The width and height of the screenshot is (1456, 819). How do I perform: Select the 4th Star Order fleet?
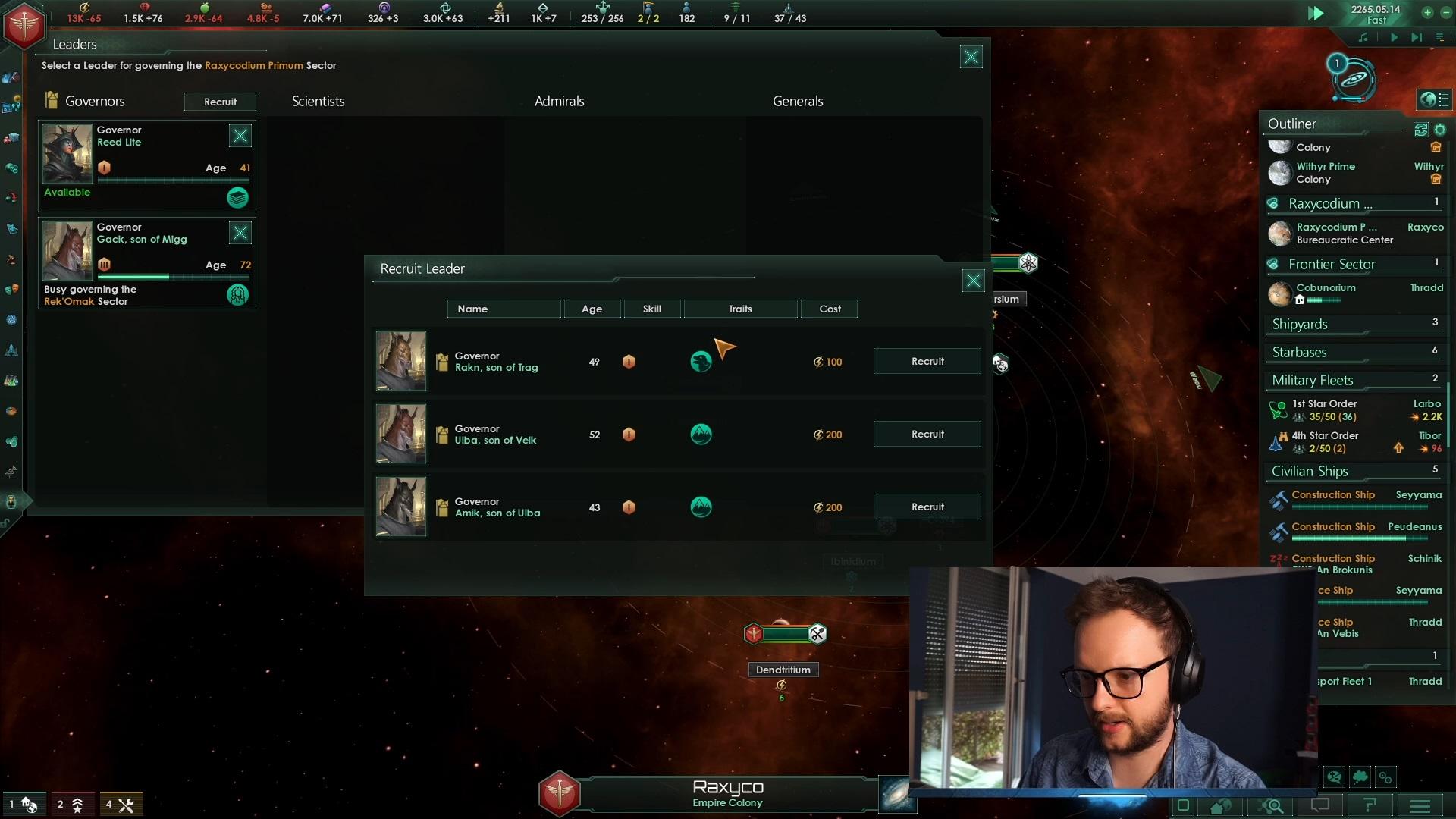click(x=1354, y=442)
